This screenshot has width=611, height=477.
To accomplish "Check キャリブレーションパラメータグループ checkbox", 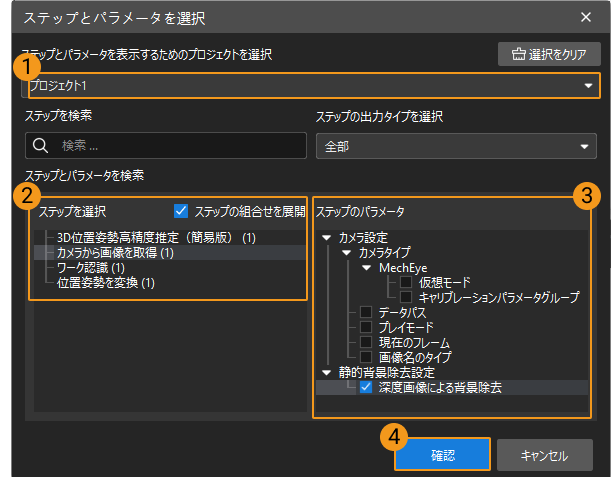I will pos(407,297).
